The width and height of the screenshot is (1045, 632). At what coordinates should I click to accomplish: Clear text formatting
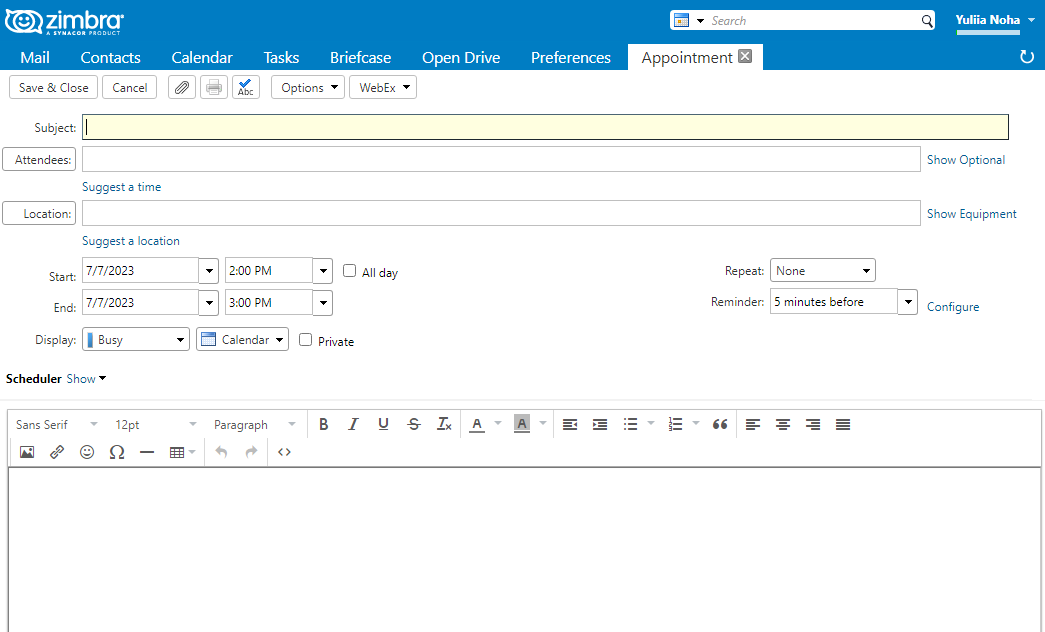444,425
